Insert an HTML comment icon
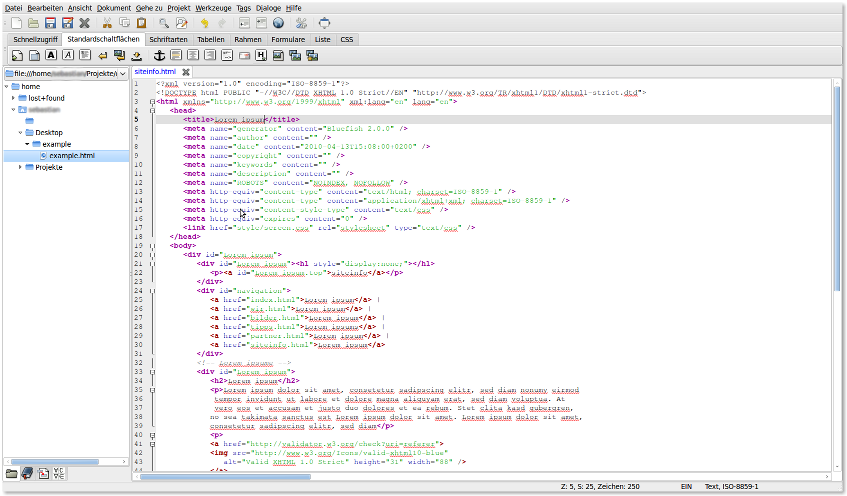This screenshot has width=847, height=496. coord(227,55)
